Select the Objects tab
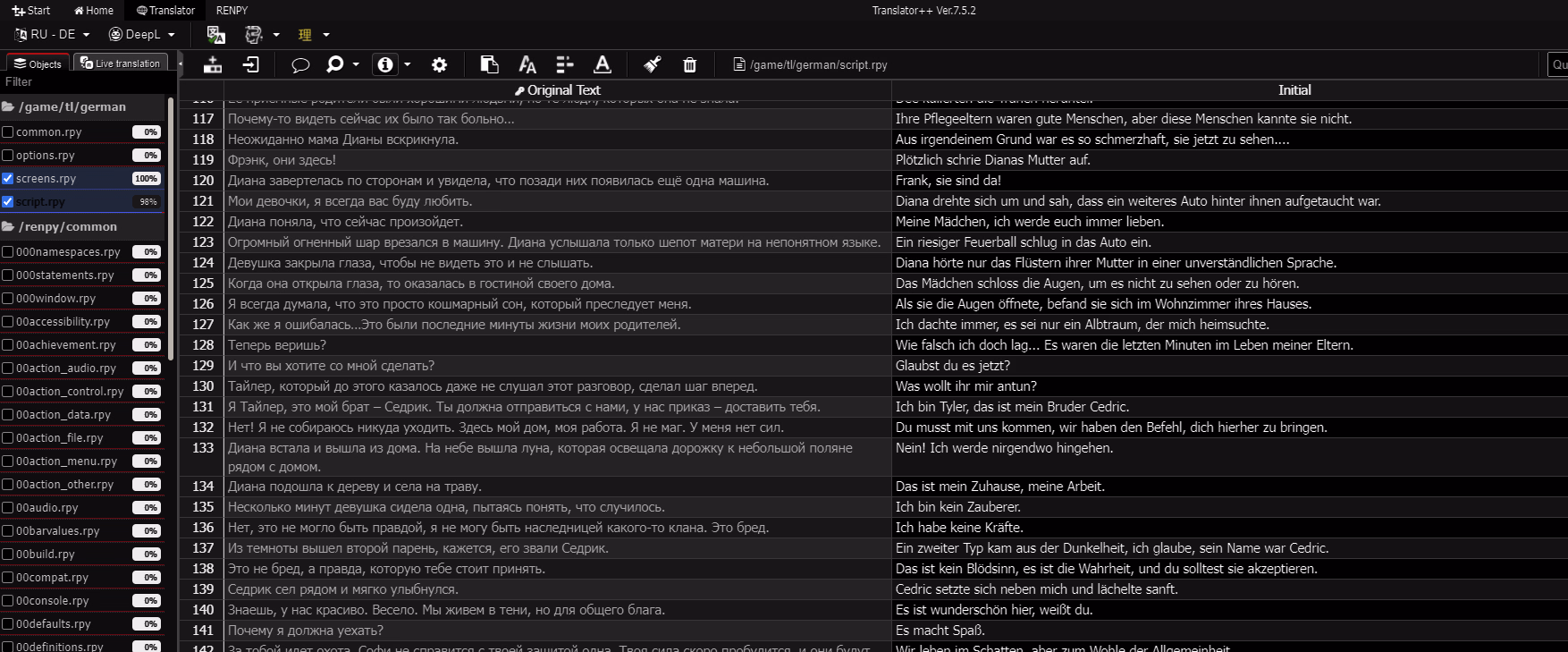Screen dimensions: 1568x652 click(x=38, y=64)
